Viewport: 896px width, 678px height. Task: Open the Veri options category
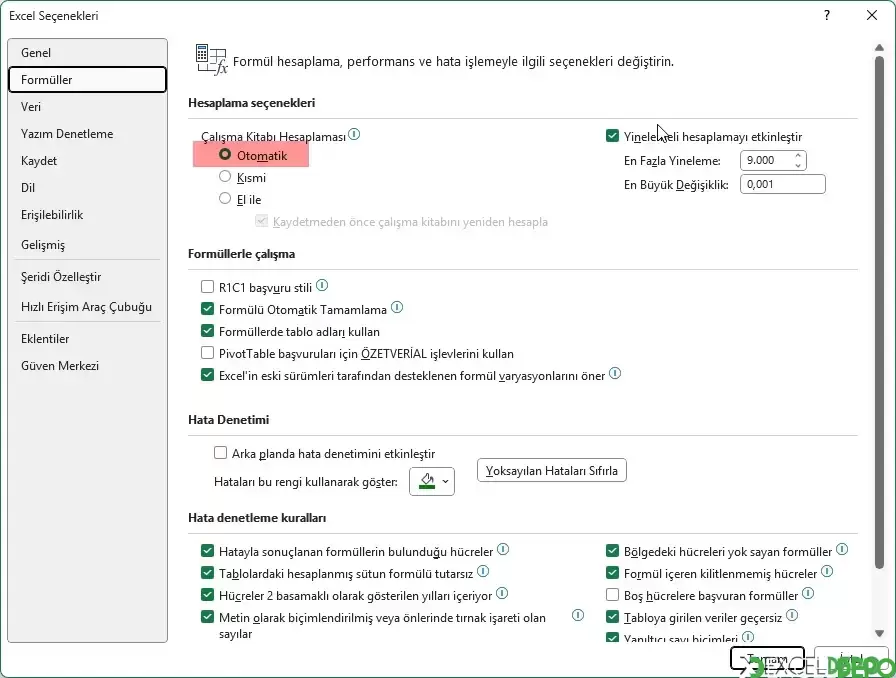click(x=87, y=107)
